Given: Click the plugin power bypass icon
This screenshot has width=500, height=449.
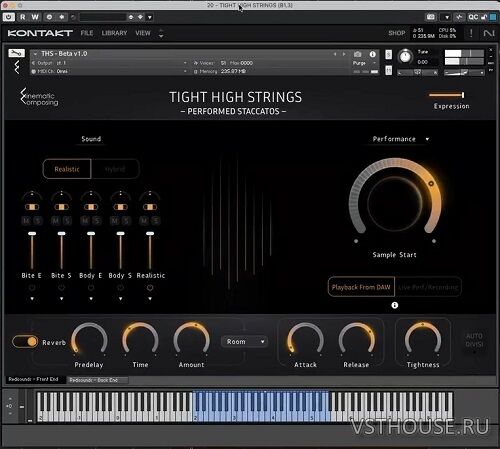Looking at the screenshot, I should coord(9,17).
